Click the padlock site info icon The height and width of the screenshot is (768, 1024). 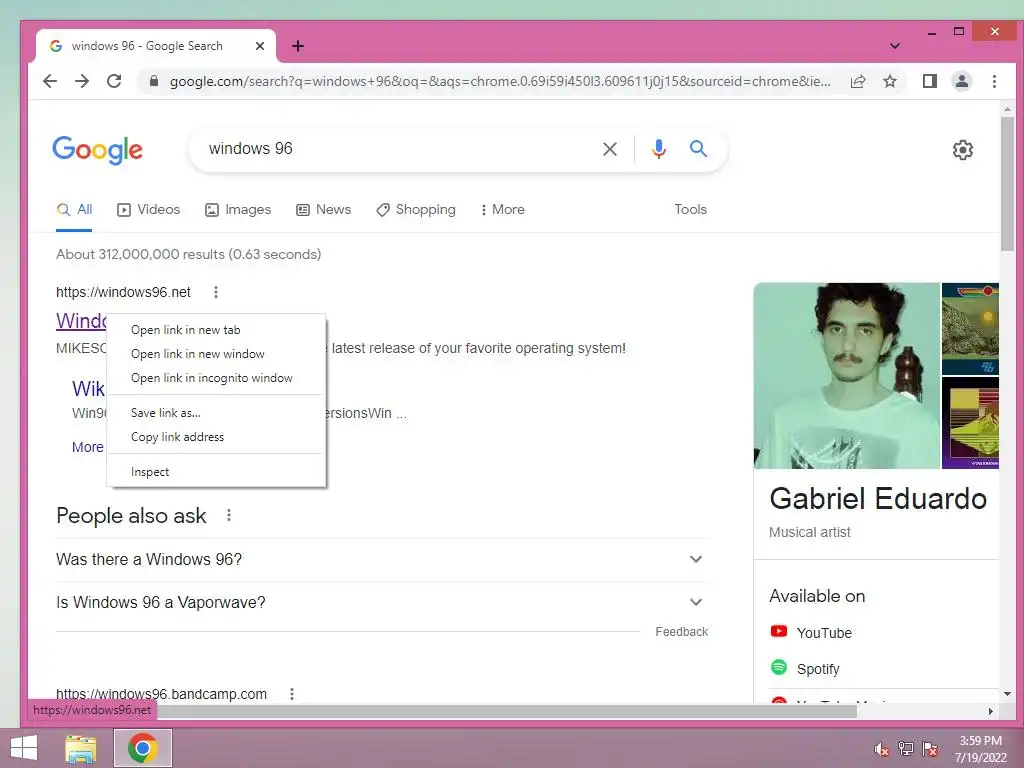154,81
